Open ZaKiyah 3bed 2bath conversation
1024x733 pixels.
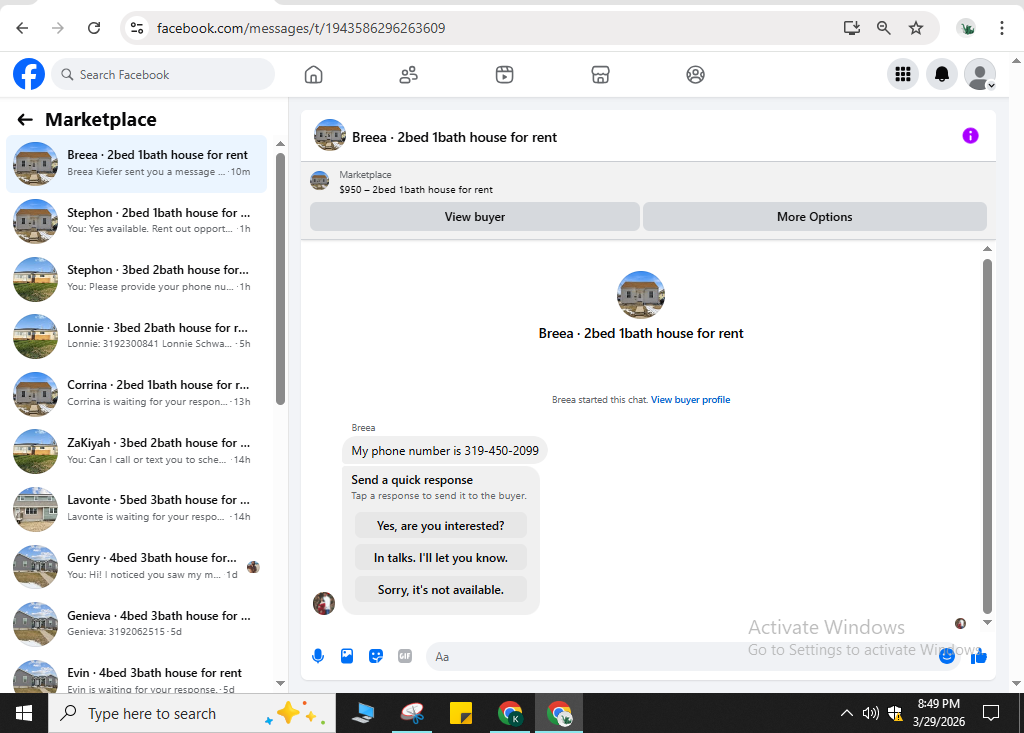click(136, 451)
